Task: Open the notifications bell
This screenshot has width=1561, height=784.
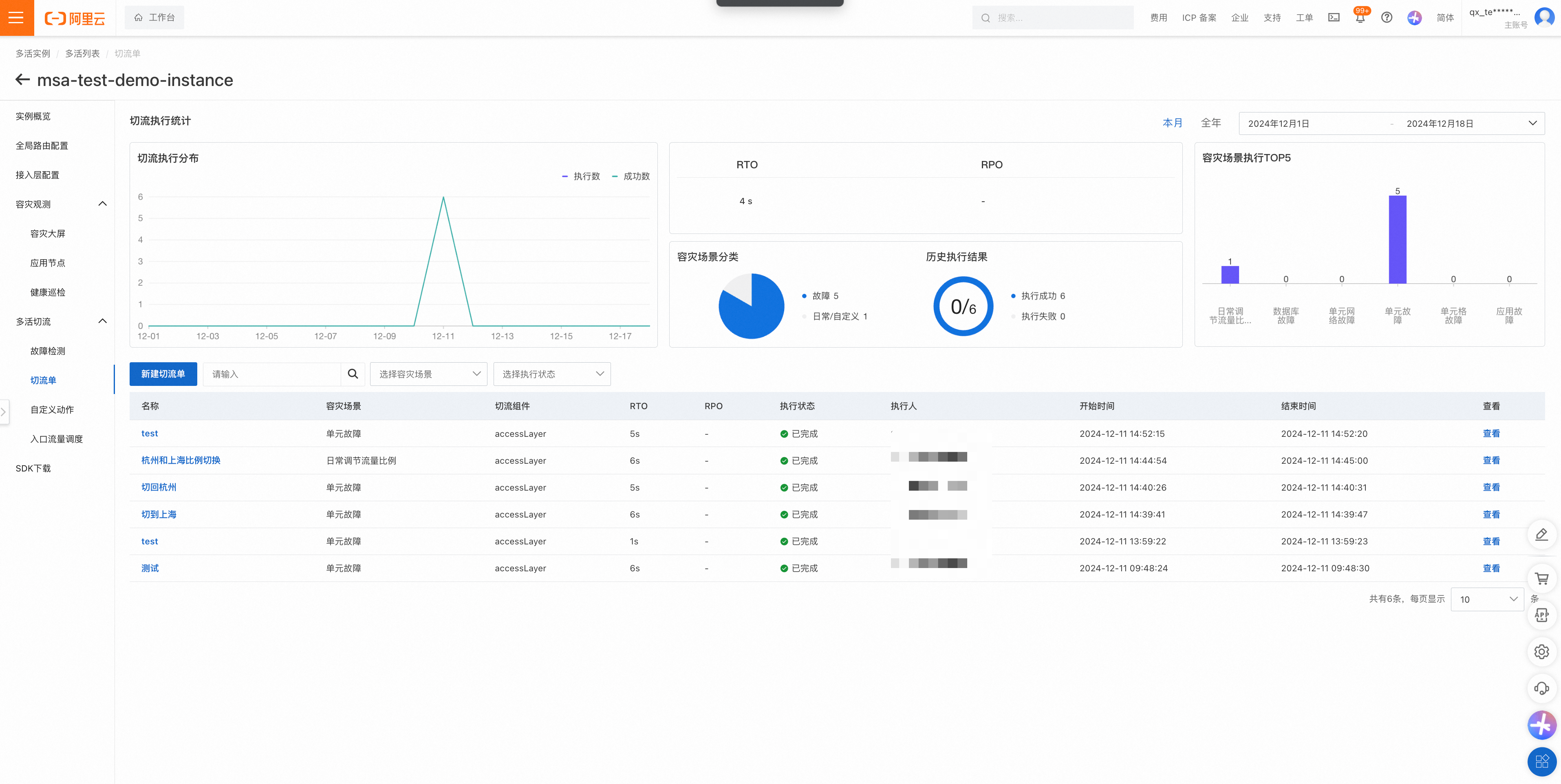Action: tap(1360, 18)
